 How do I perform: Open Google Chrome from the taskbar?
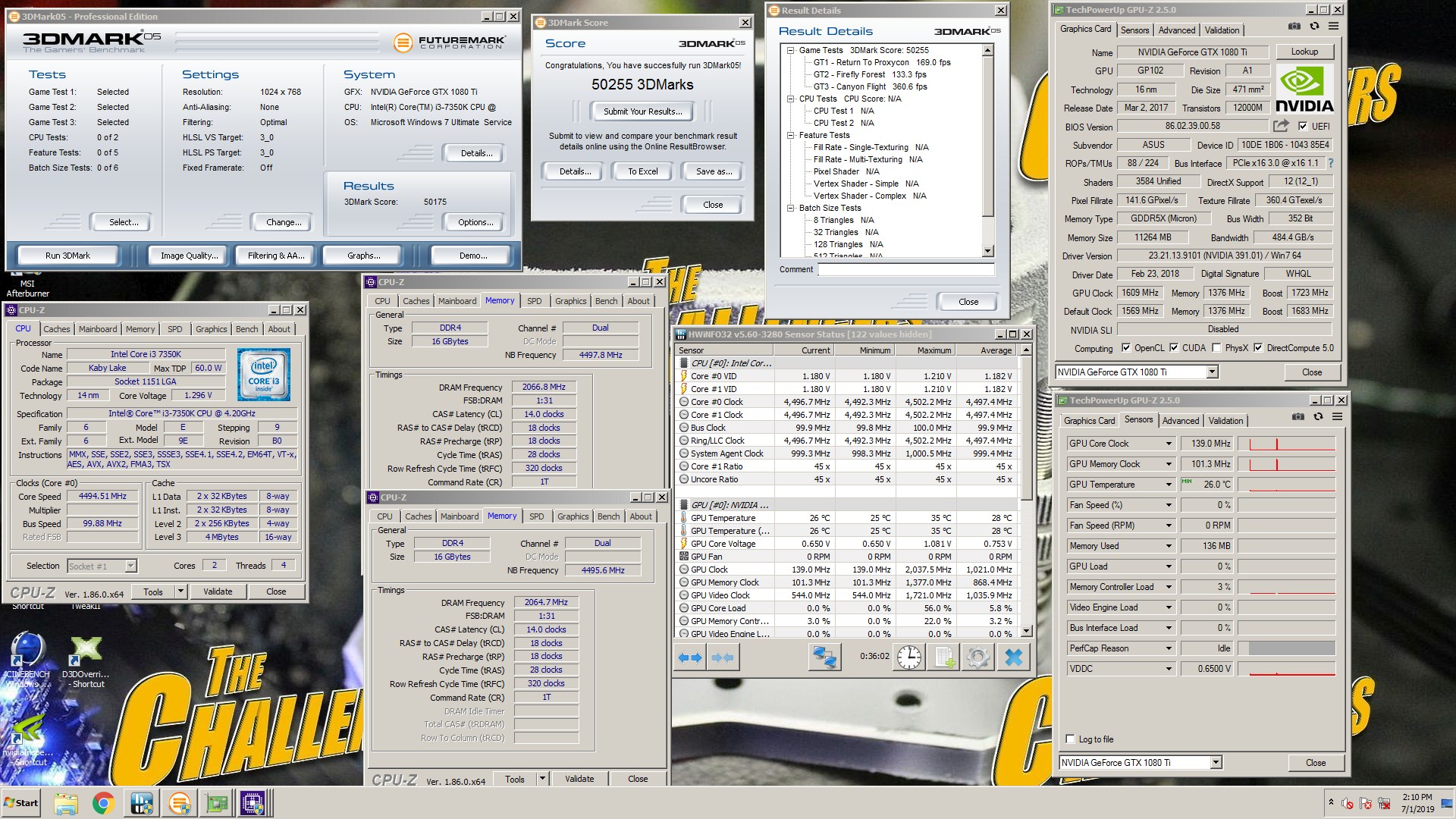point(103,803)
